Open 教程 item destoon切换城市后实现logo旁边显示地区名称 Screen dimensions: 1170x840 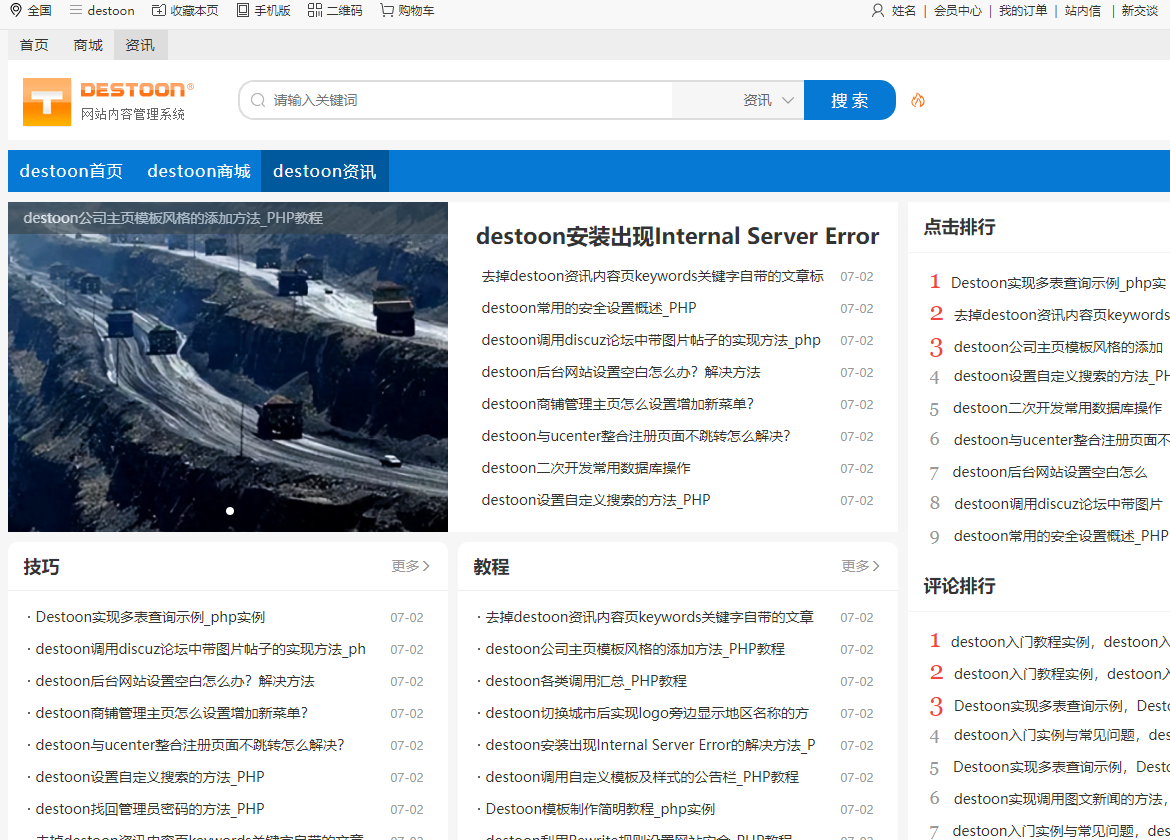point(646,713)
